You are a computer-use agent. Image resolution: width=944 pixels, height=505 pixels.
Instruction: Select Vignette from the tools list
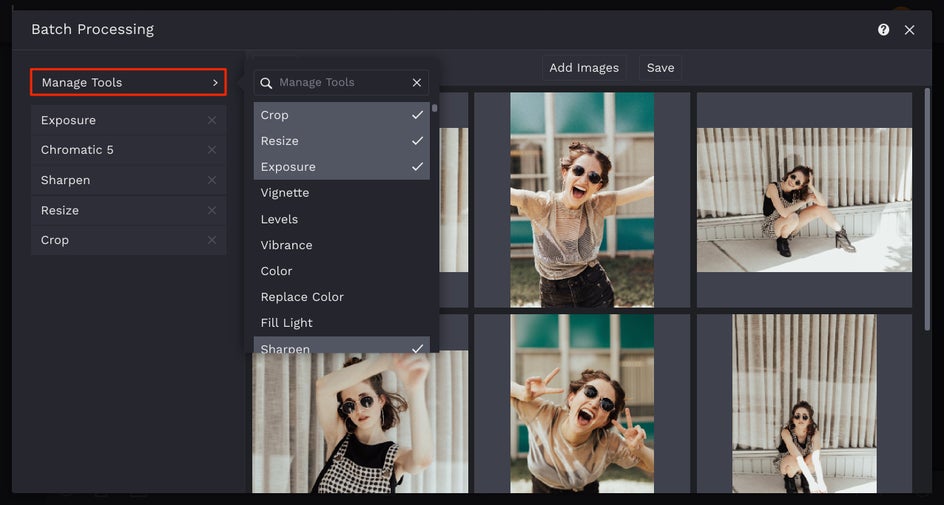click(x=285, y=193)
